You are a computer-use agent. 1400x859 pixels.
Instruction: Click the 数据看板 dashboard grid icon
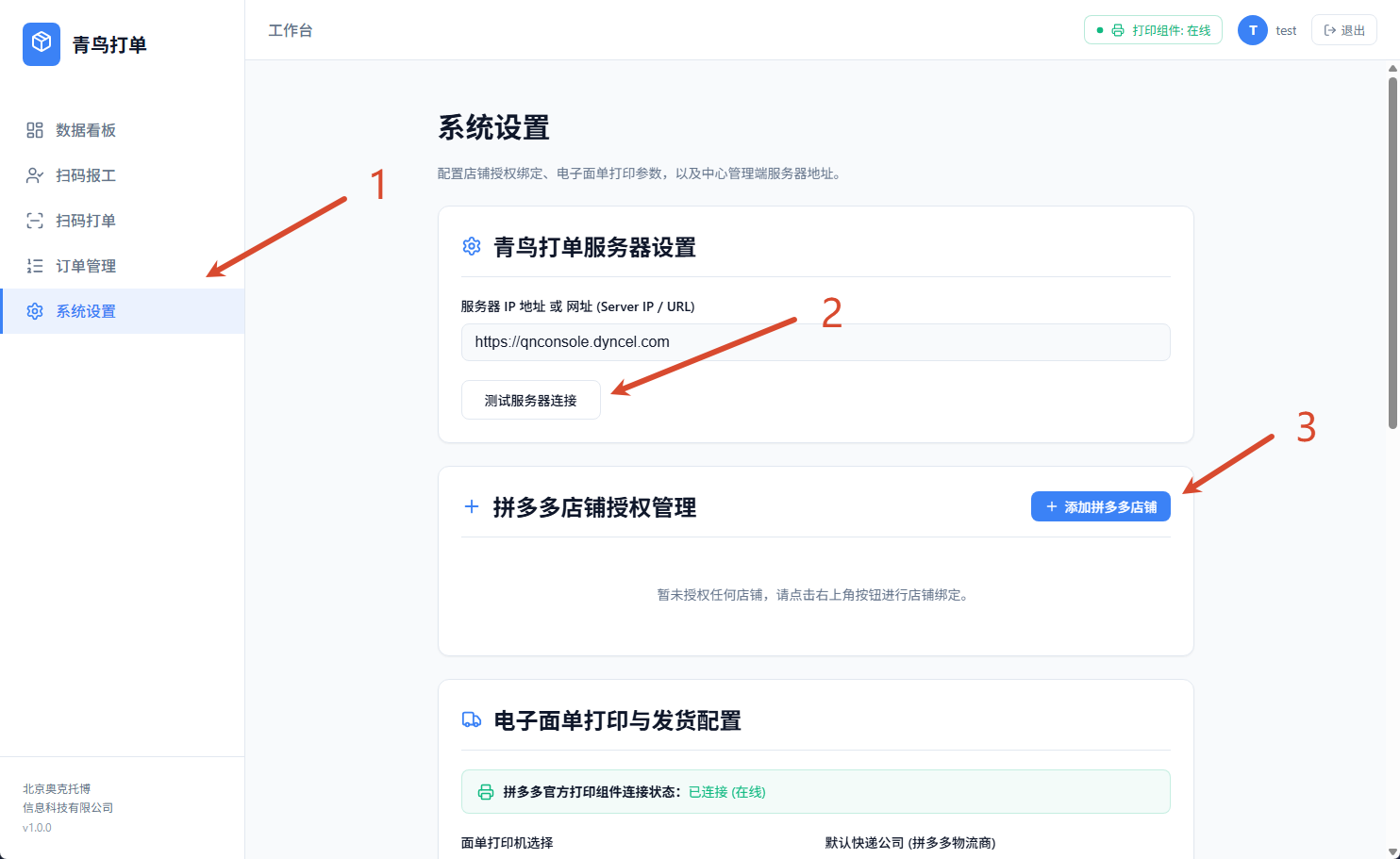coord(35,130)
